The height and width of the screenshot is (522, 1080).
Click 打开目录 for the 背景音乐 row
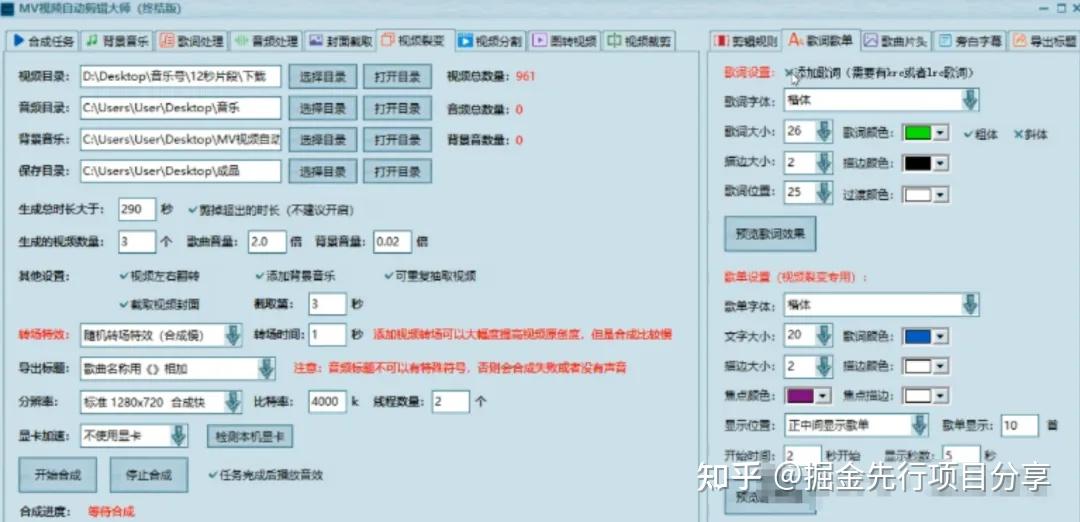pos(397,140)
